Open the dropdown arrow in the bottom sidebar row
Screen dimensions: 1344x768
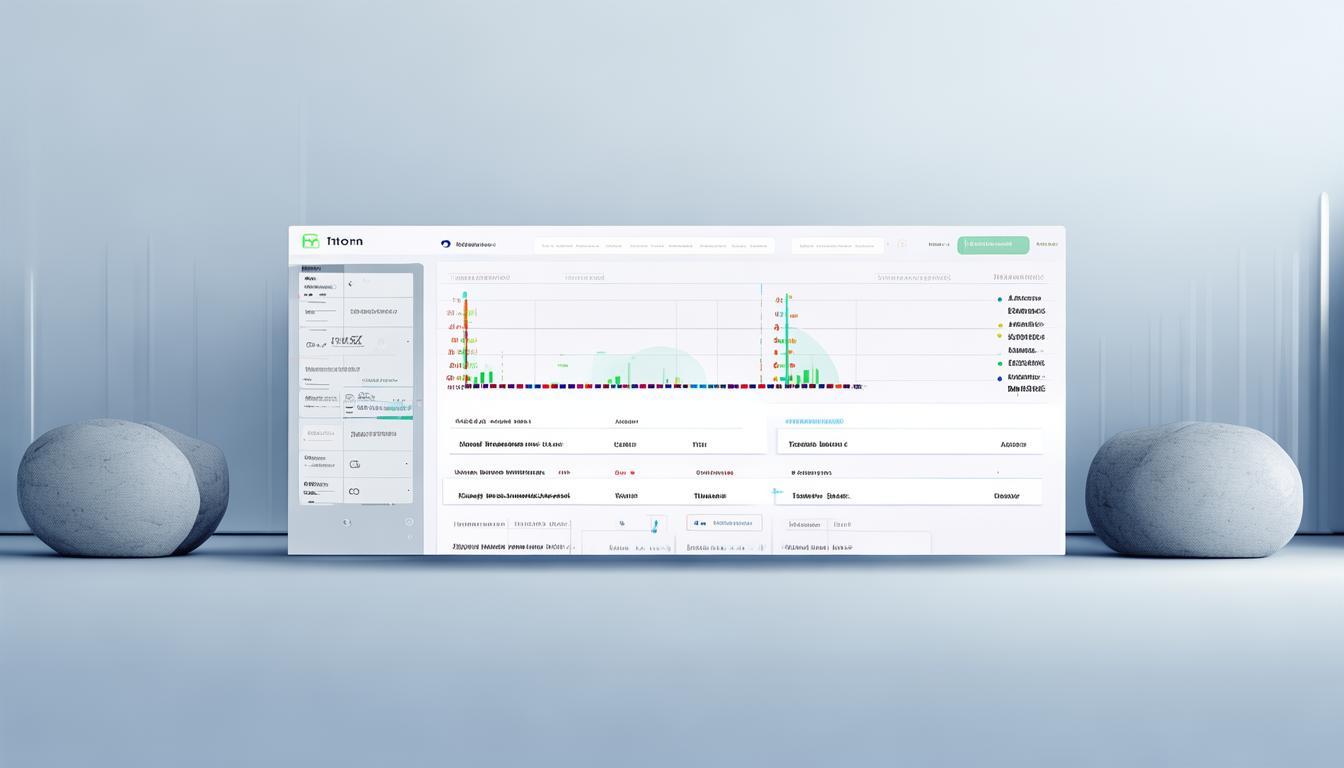(x=408, y=492)
